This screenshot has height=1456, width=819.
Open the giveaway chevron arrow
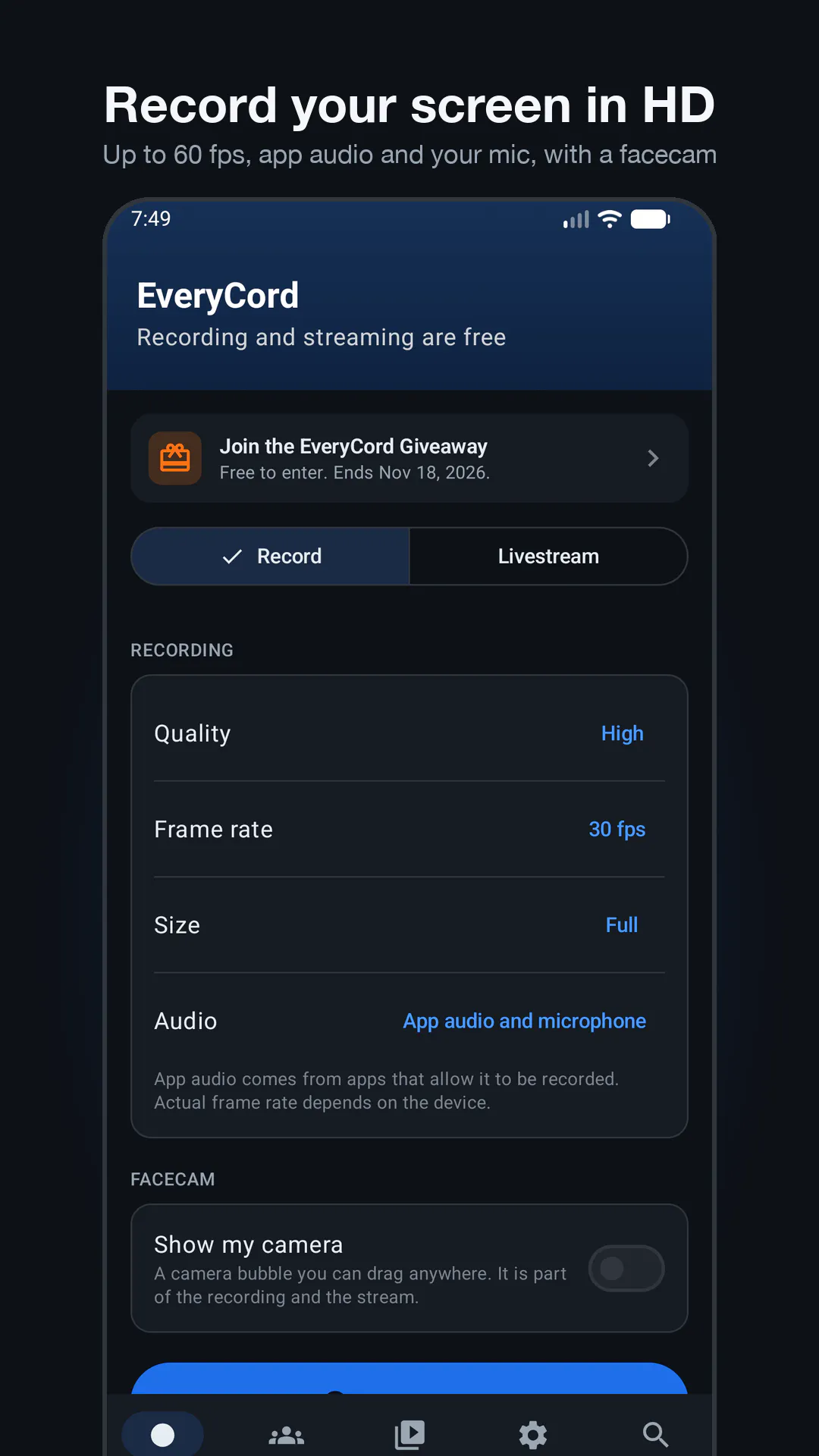pos(653,458)
